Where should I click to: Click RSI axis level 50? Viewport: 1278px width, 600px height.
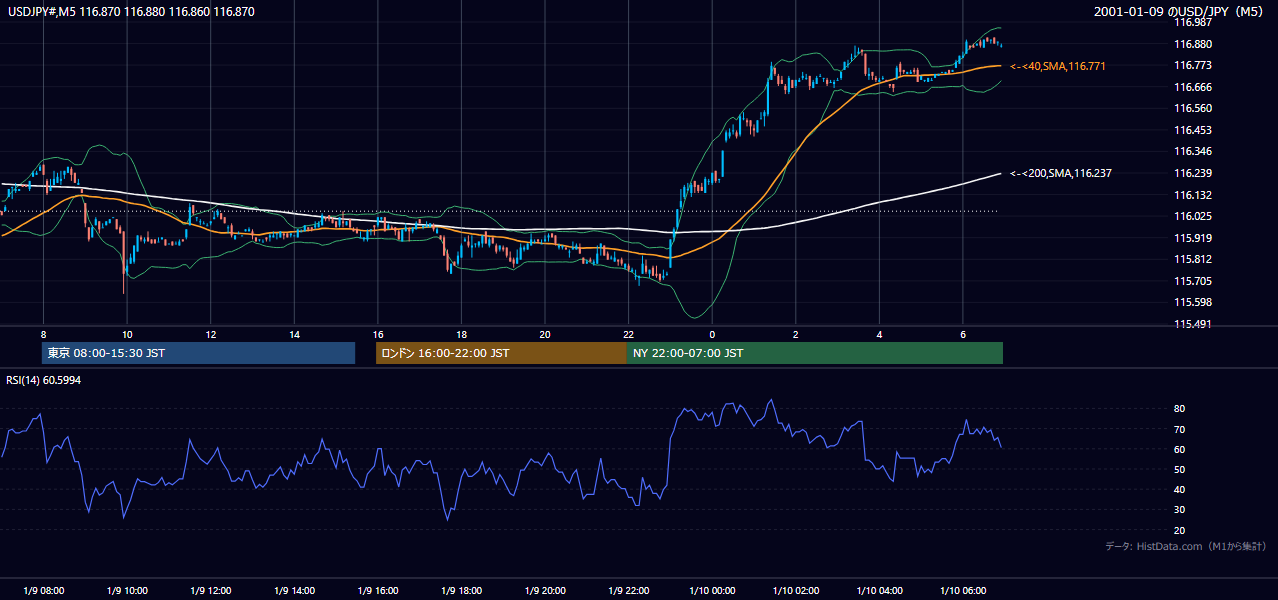1179,469
